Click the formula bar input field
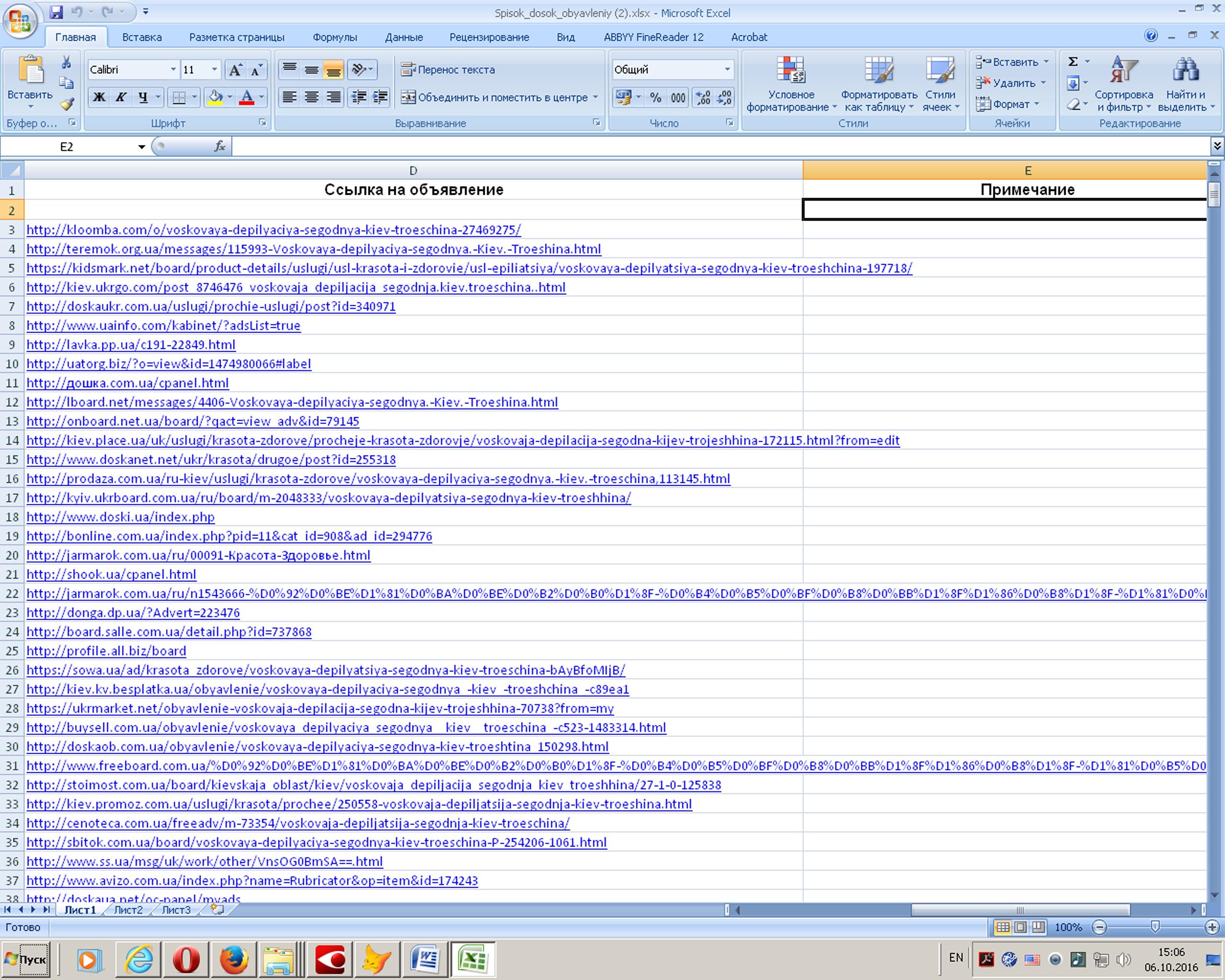Image resolution: width=1225 pixels, height=980 pixels. click(x=721, y=146)
